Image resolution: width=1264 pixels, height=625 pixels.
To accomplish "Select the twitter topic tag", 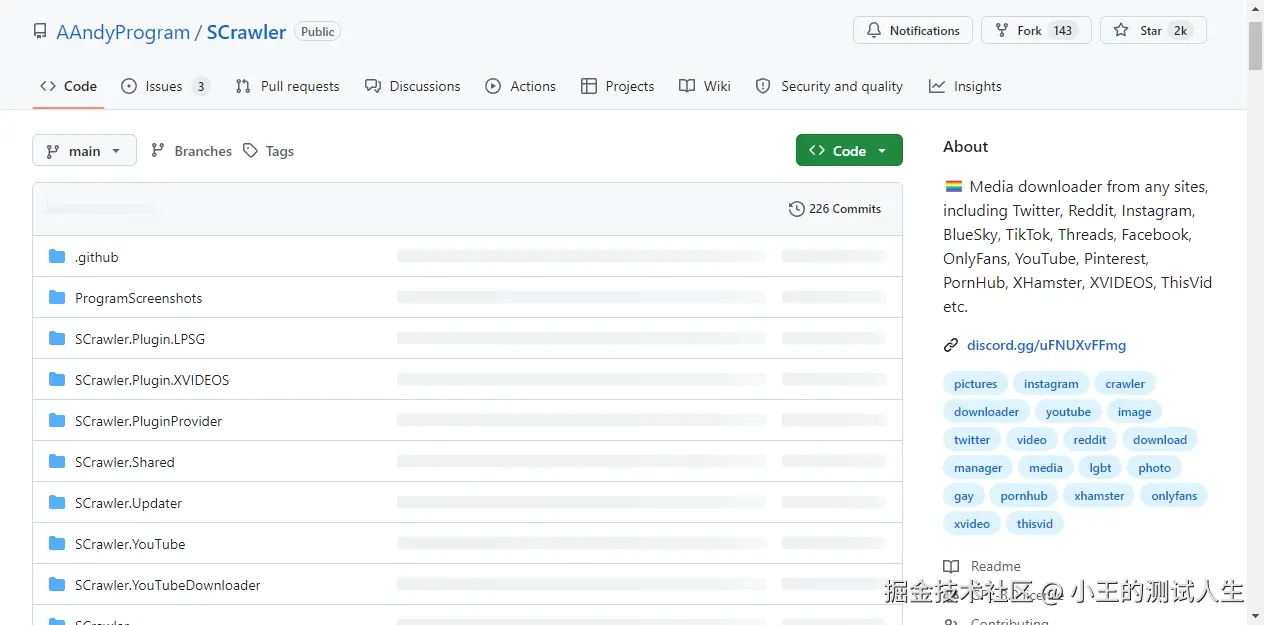I will (972, 440).
